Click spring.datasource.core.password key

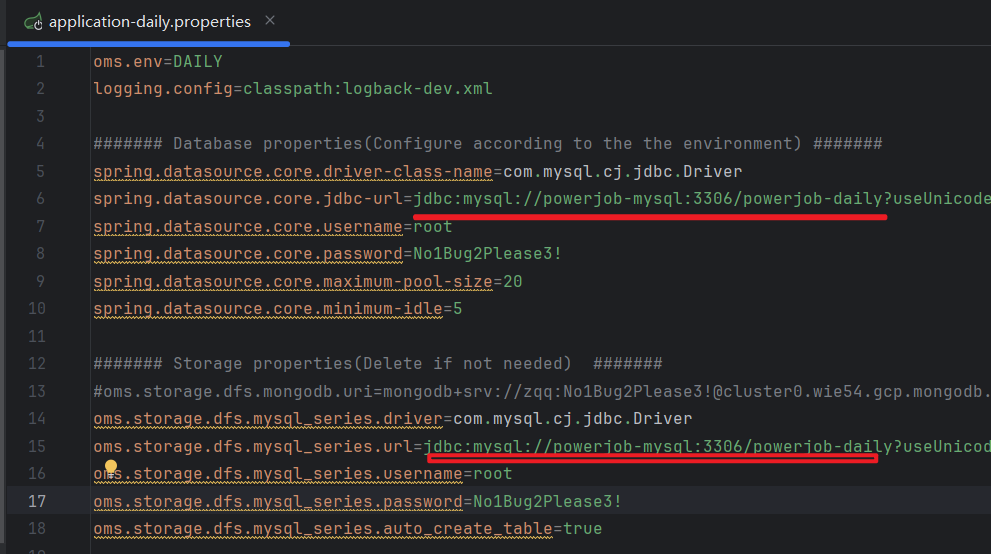[248, 254]
